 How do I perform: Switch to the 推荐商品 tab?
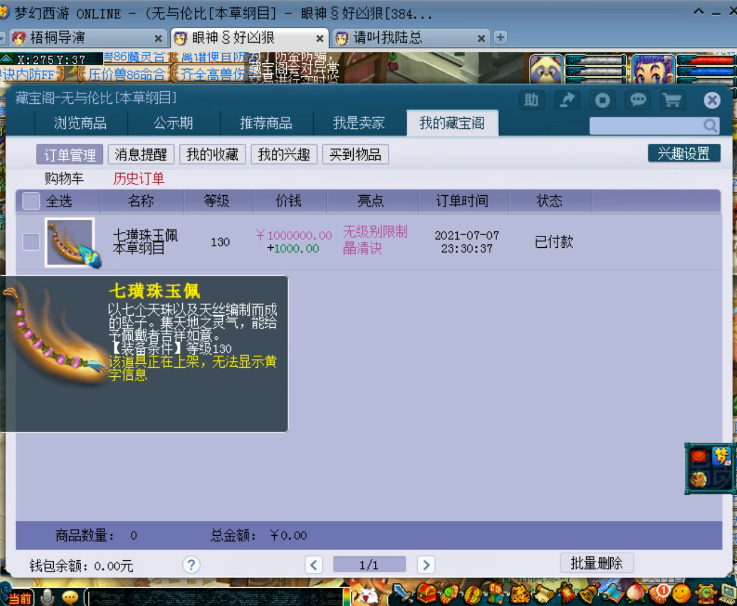(266, 123)
